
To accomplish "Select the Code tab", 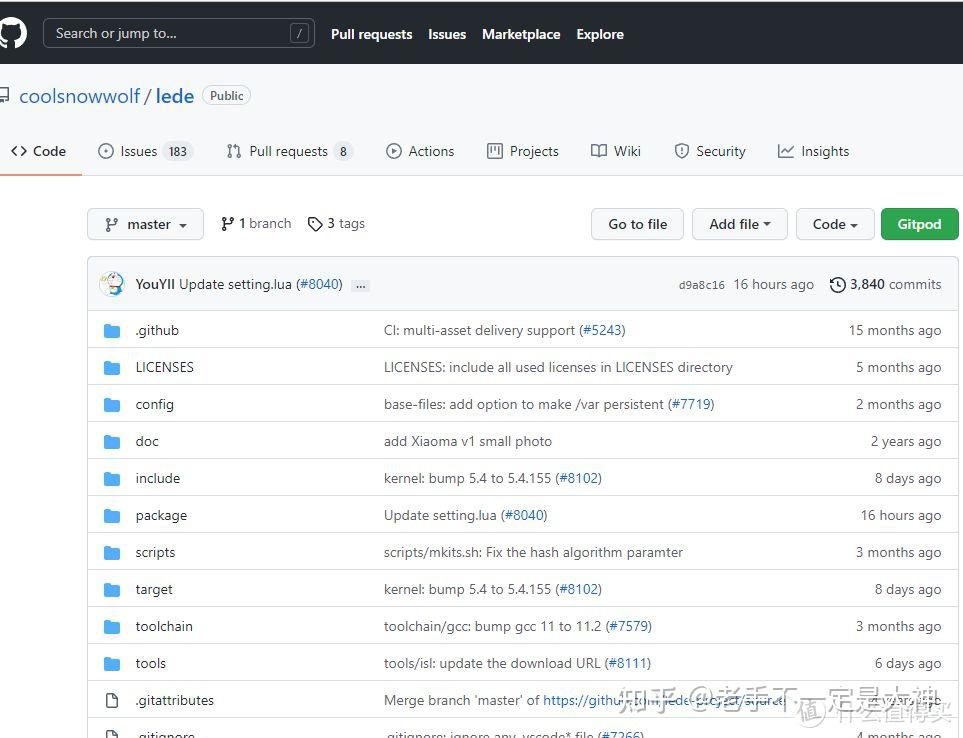I will coord(39,151).
